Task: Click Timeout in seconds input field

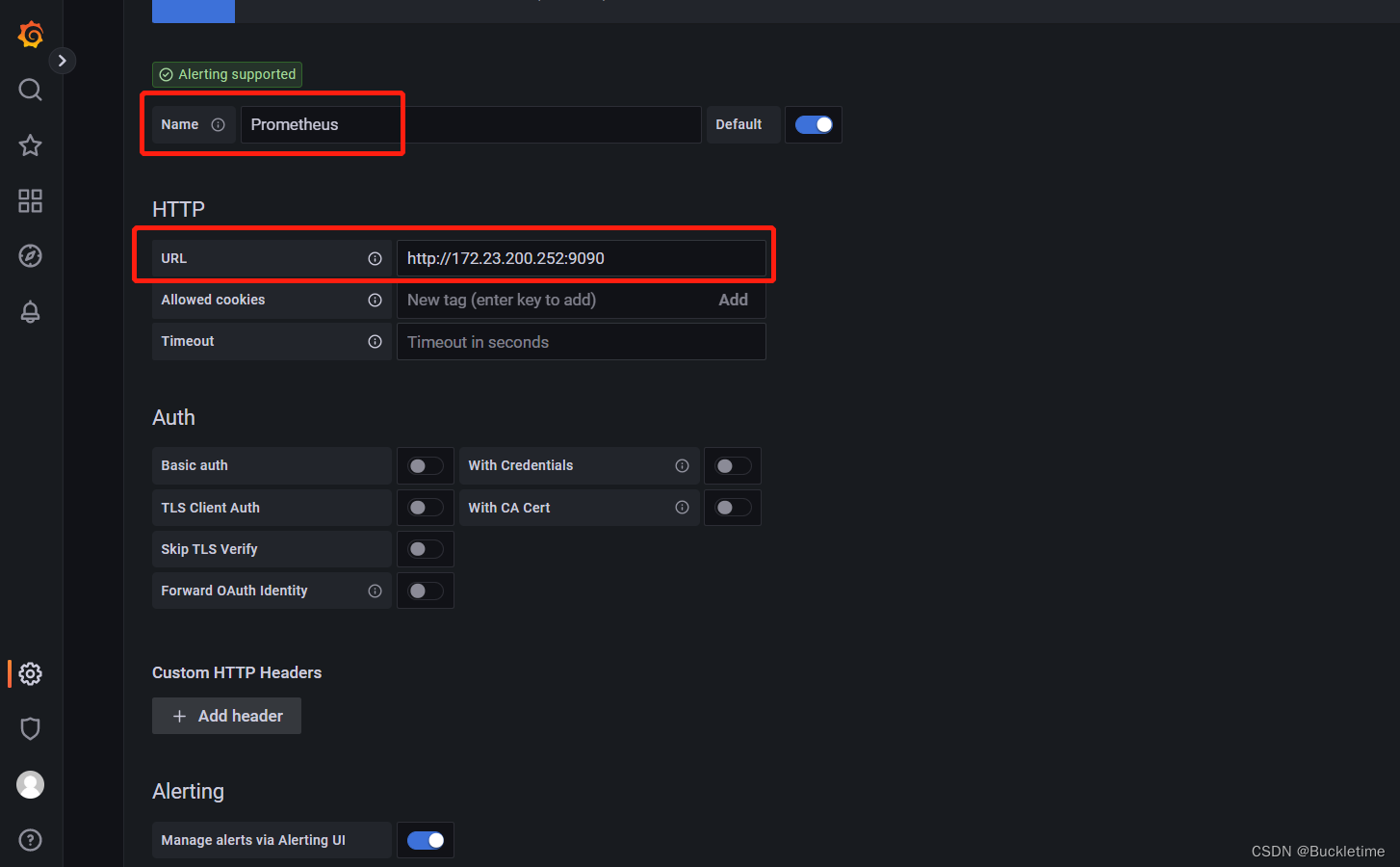Action: [x=582, y=341]
